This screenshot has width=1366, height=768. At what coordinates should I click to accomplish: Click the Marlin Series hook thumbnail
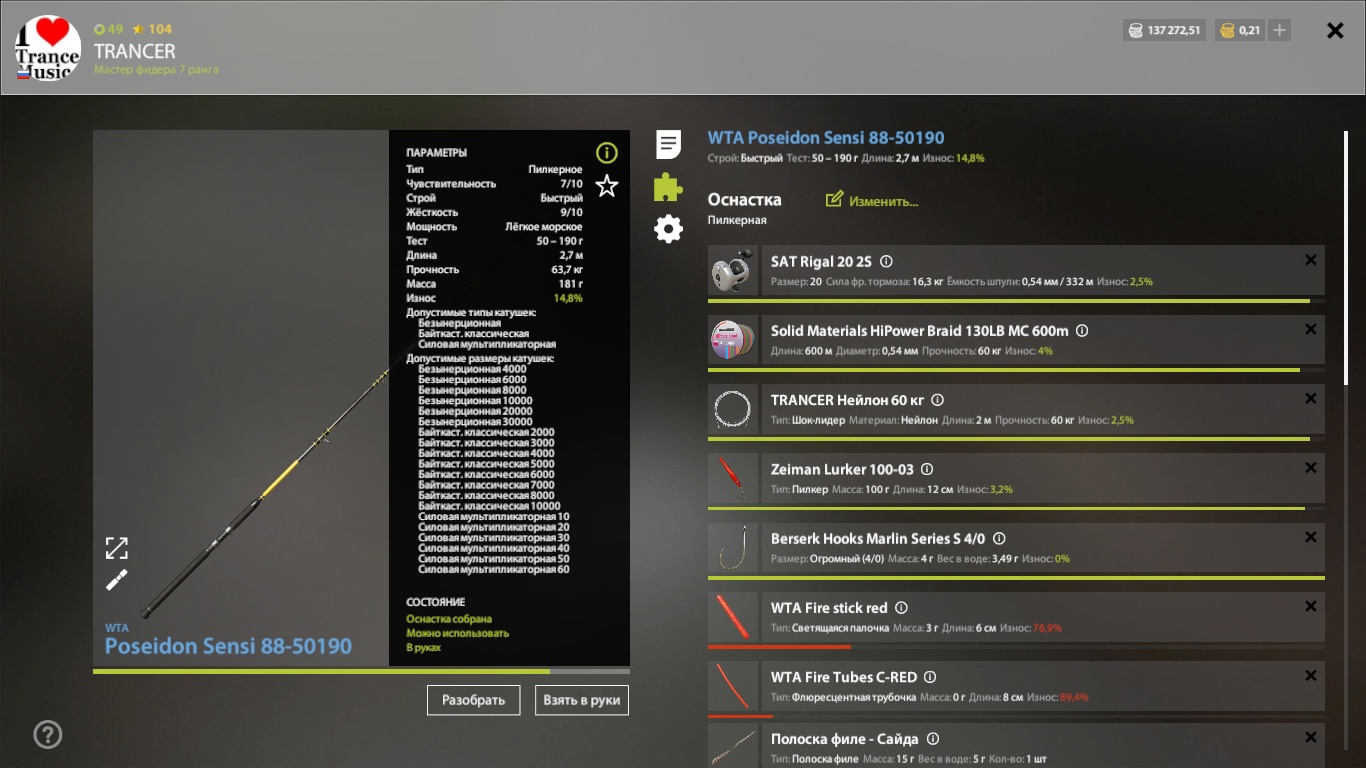(x=733, y=548)
